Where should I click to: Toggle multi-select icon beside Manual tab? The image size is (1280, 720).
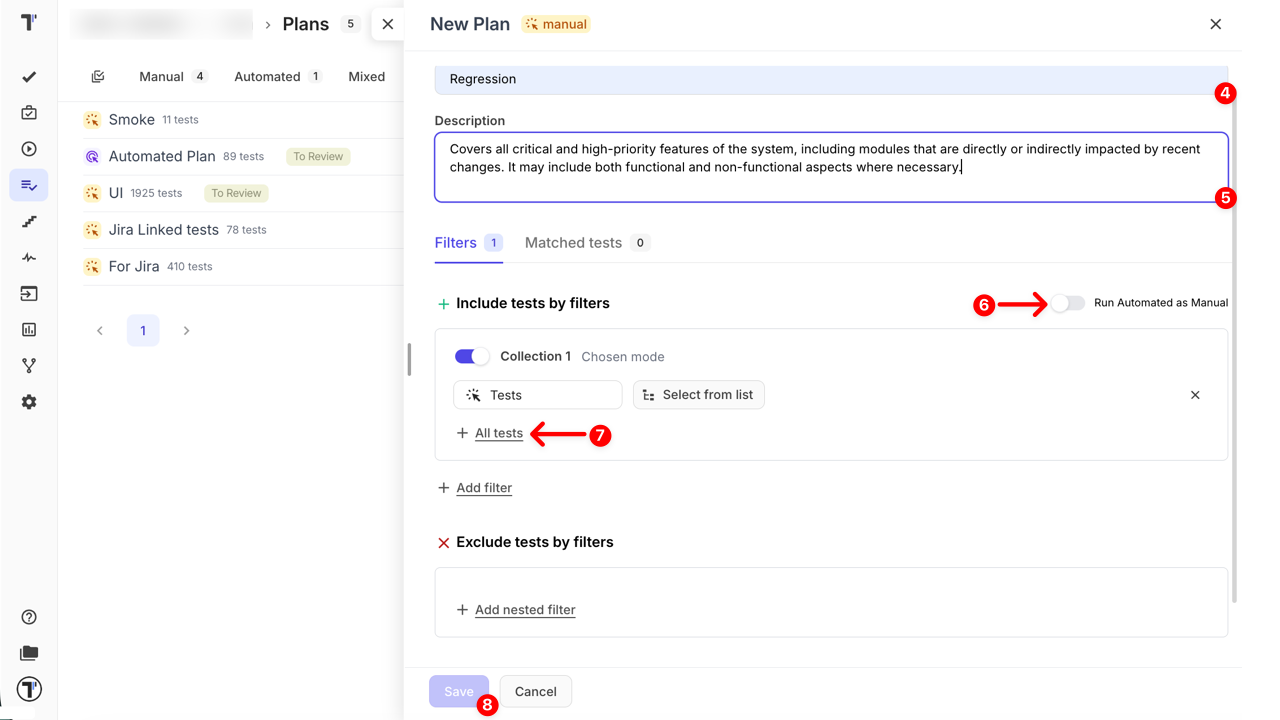click(98, 77)
